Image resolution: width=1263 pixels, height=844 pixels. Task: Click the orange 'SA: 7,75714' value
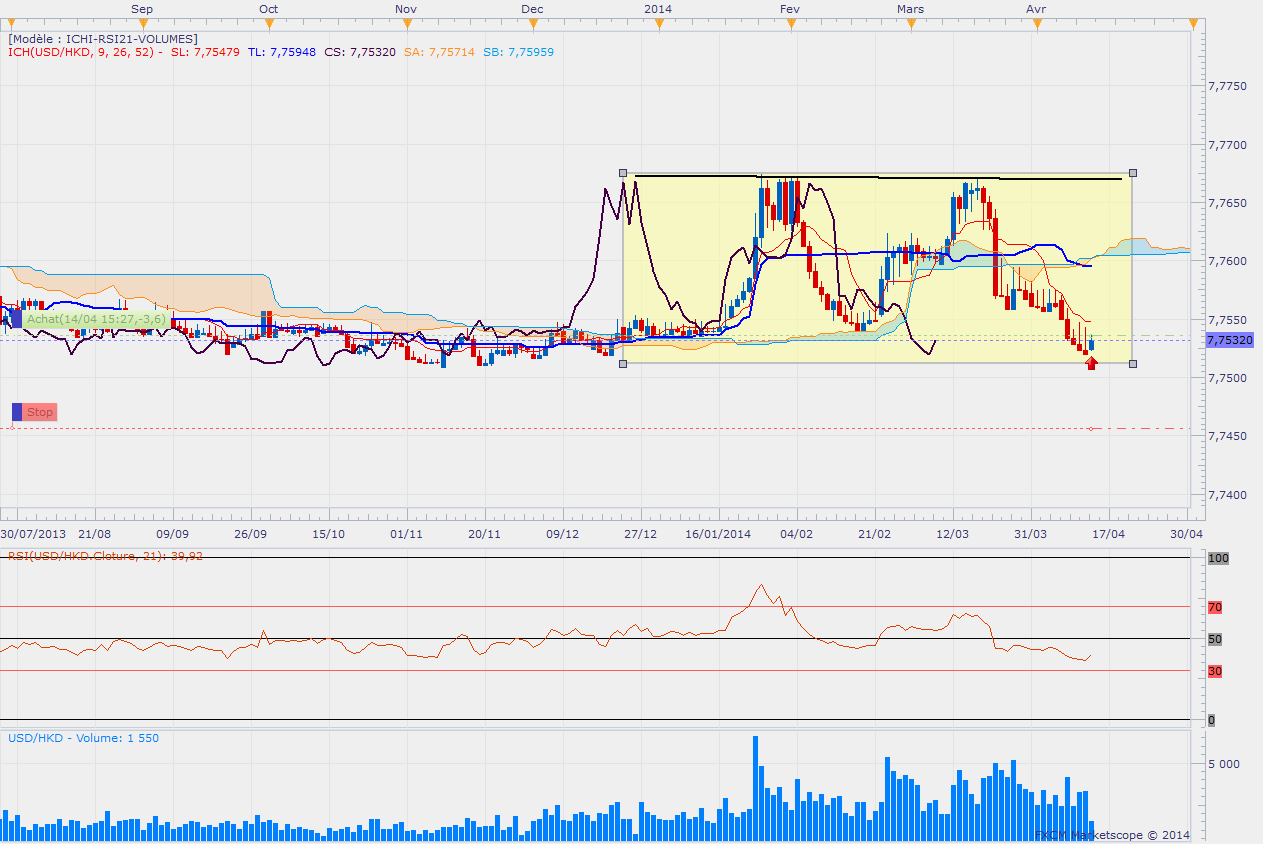(x=440, y=52)
